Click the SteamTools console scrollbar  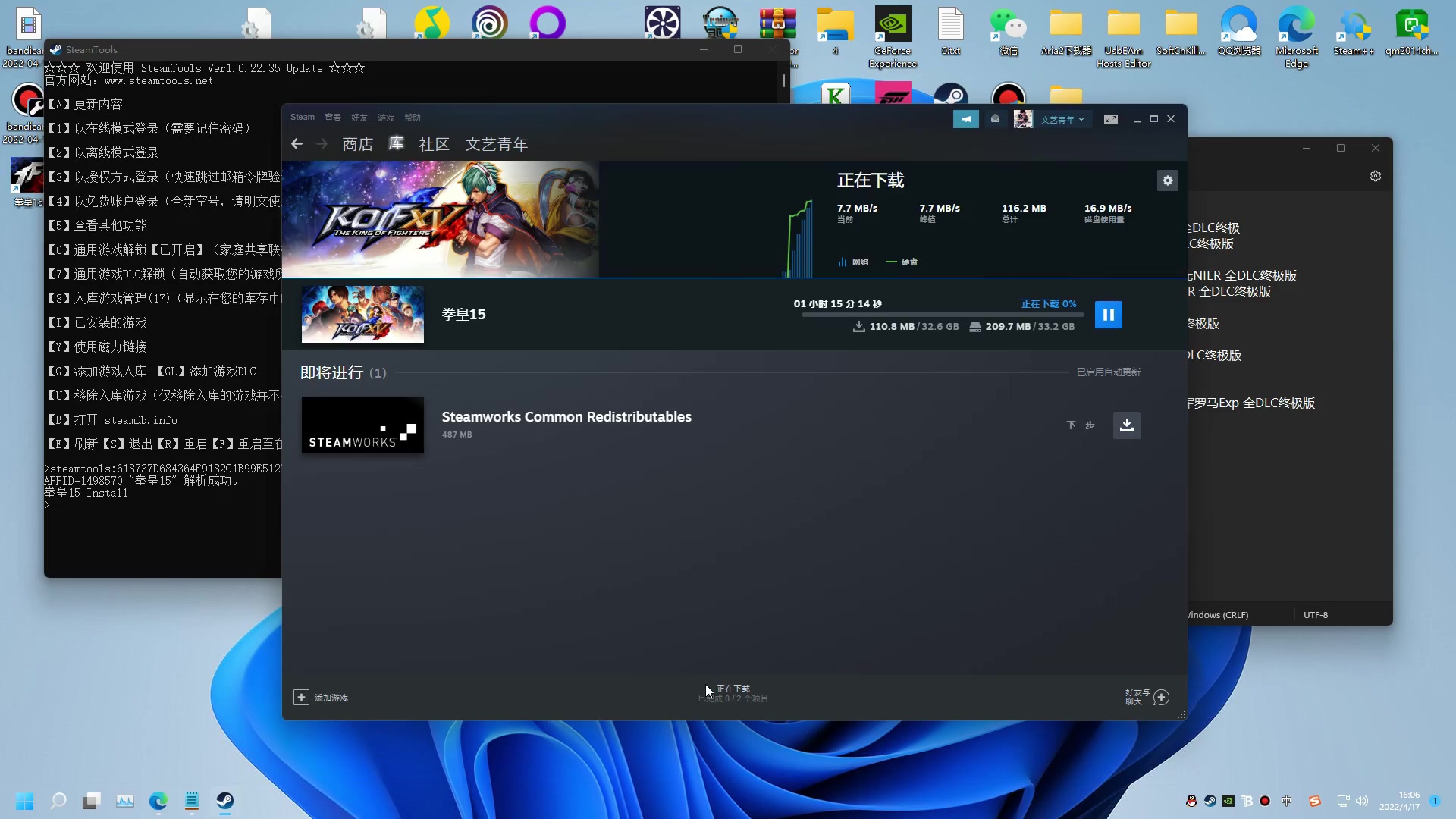click(784, 80)
